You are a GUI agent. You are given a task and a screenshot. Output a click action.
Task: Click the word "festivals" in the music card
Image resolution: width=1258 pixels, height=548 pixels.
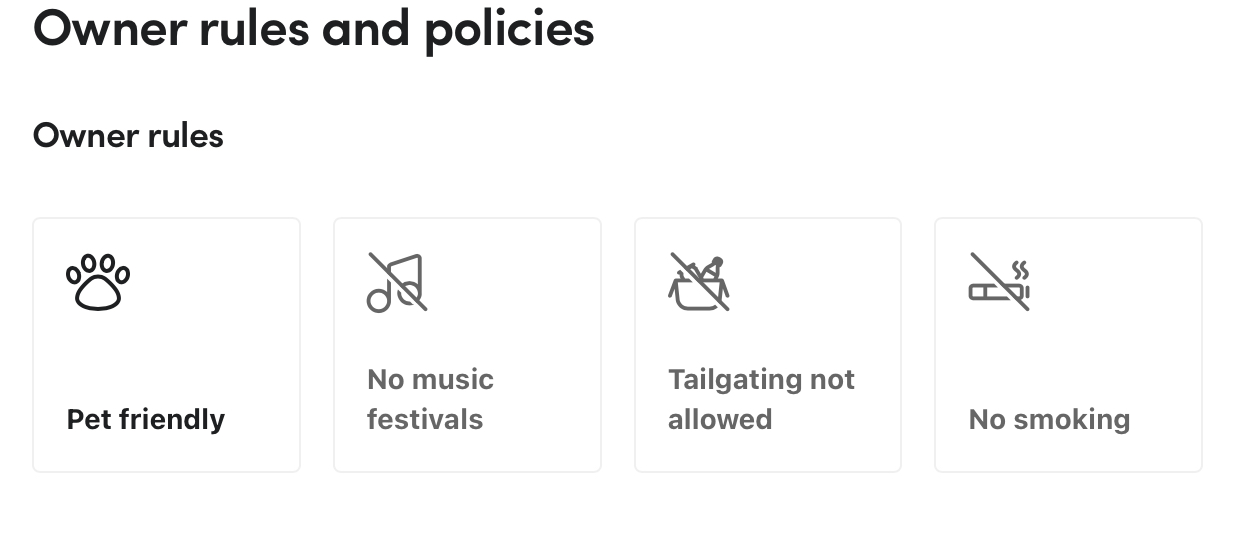pyautogui.click(x=425, y=419)
